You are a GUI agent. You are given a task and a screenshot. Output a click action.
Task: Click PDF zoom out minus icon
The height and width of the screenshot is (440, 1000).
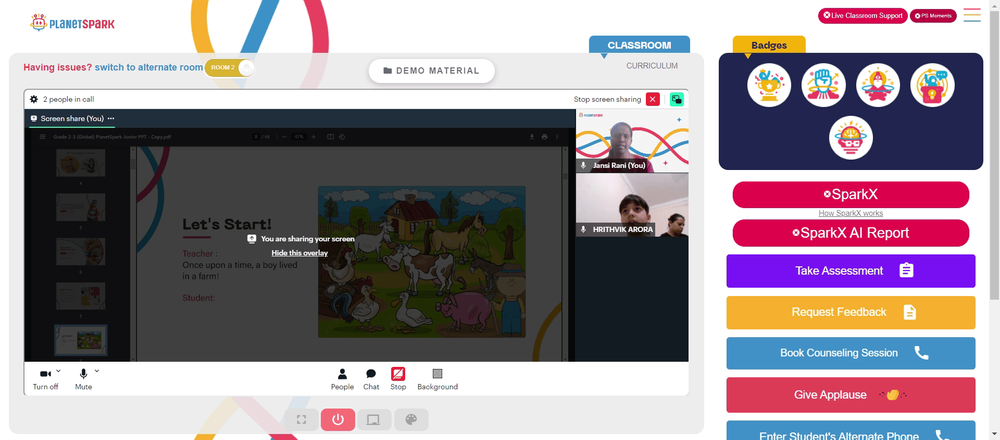(x=283, y=136)
